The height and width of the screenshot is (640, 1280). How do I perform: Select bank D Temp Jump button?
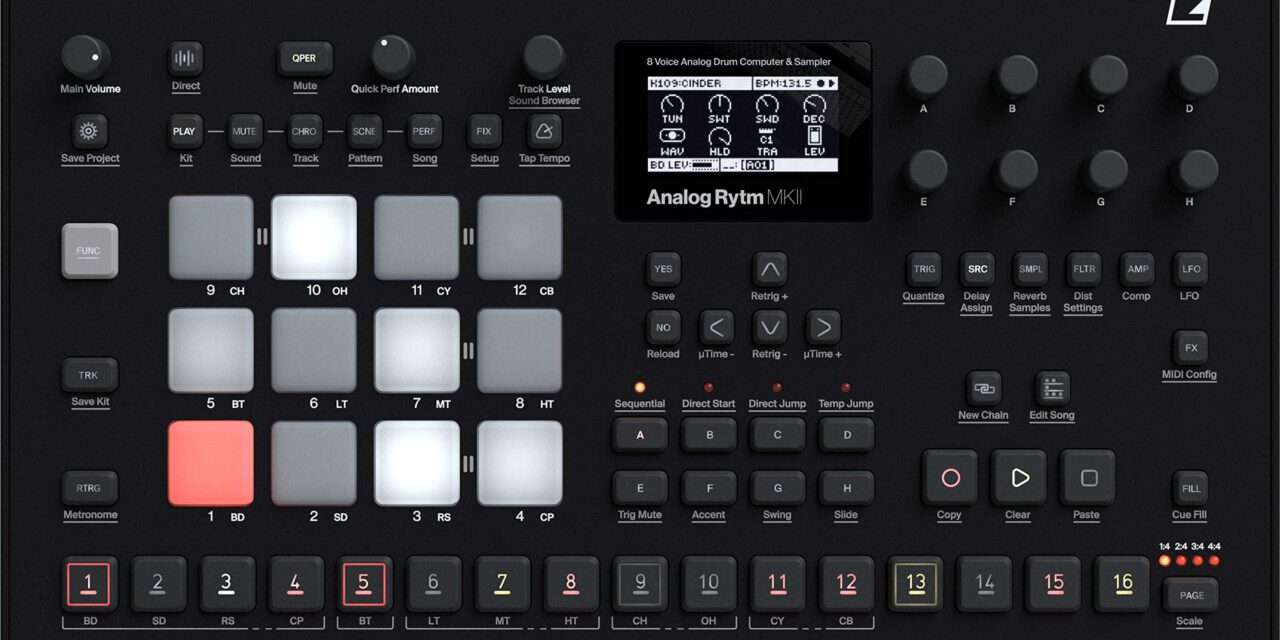pos(847,435)
